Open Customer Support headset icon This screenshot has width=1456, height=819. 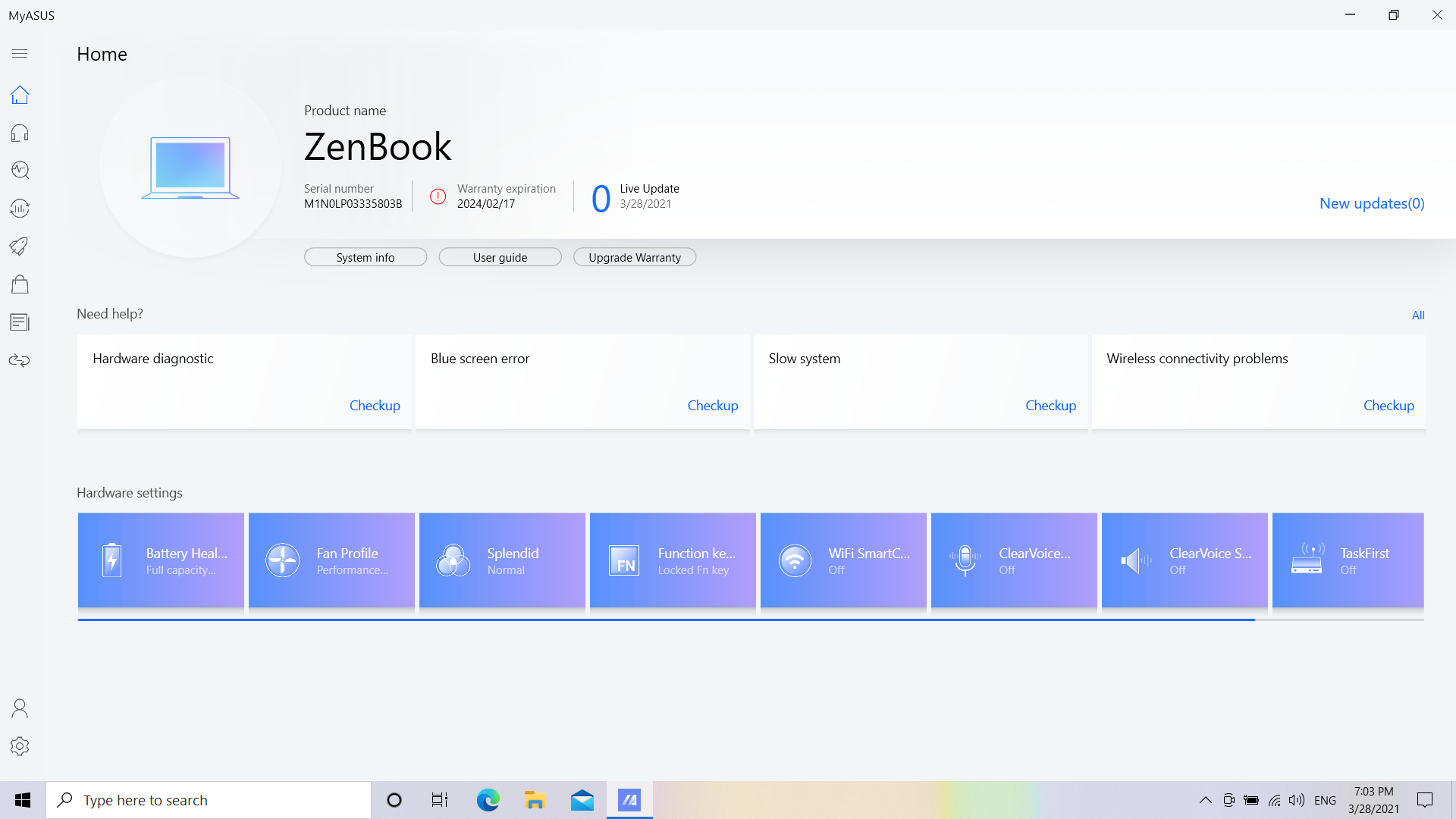pyautogui.click(x=20, y=133)
